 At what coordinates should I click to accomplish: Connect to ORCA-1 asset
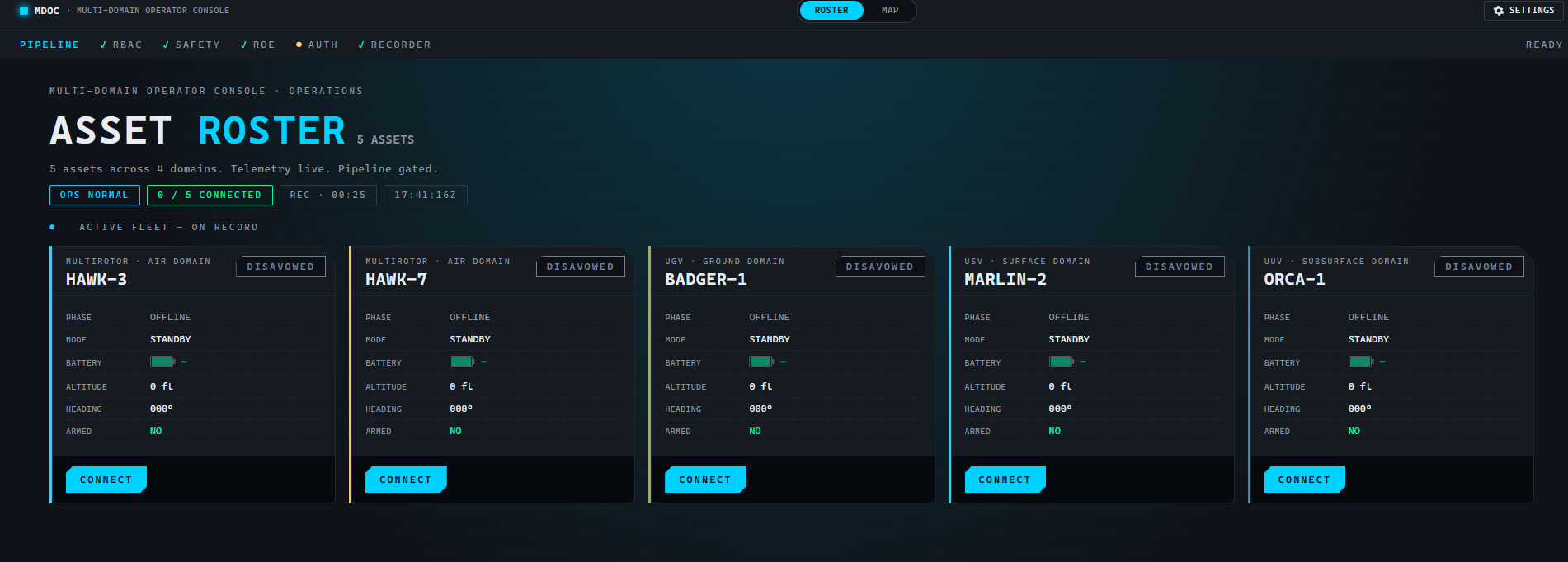pyautogui.click(x=1303, y=479)
